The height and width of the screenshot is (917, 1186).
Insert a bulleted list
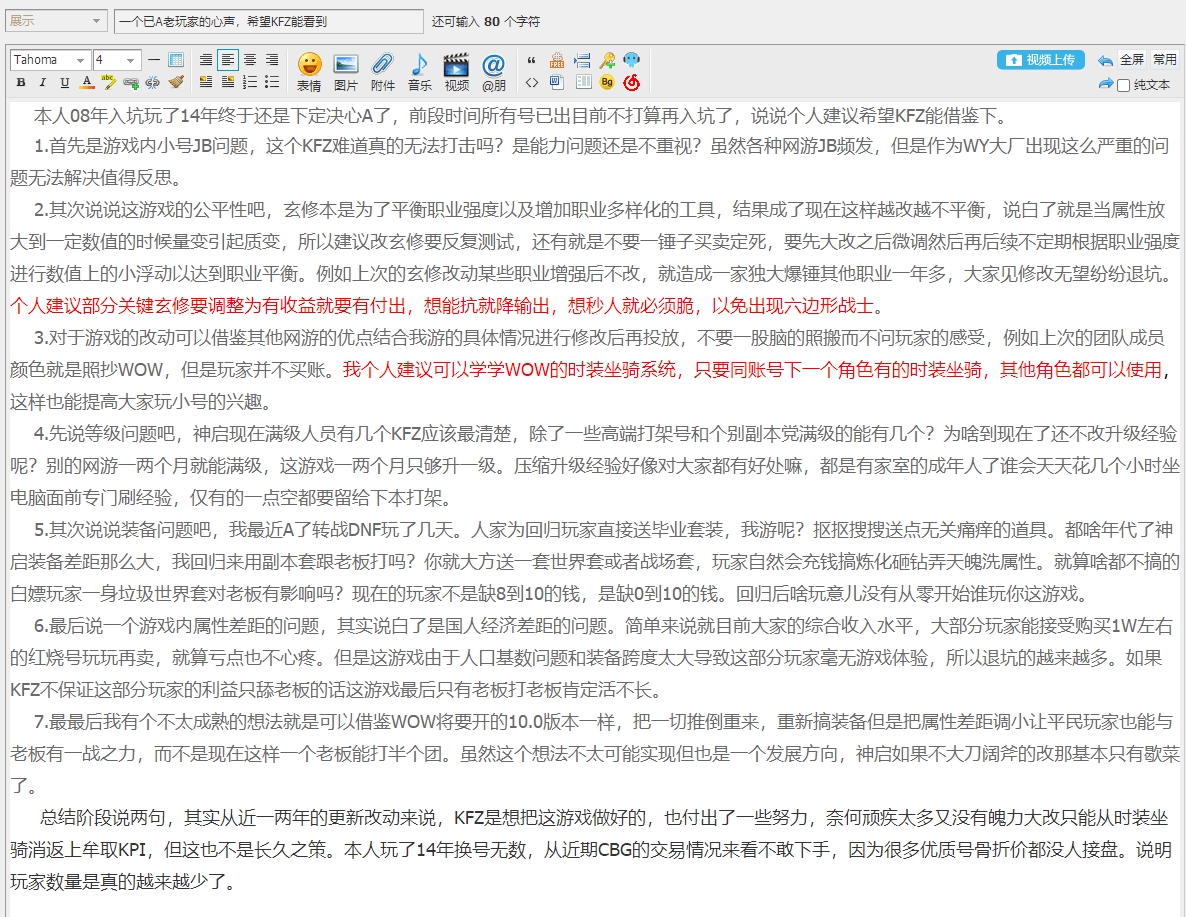pos(272,82)
